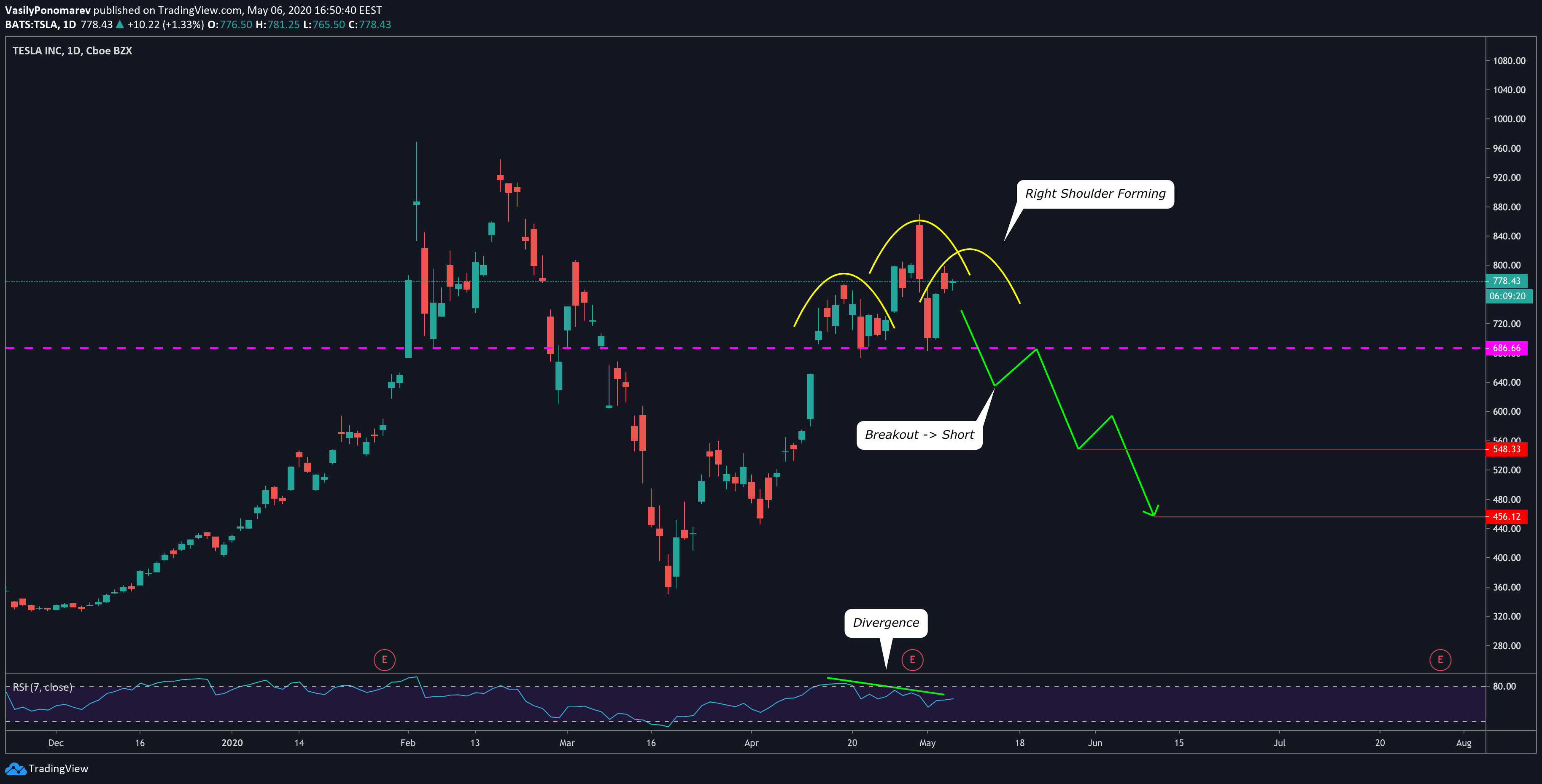Click the 280.00 price axis label

(x=1507, y=646)
